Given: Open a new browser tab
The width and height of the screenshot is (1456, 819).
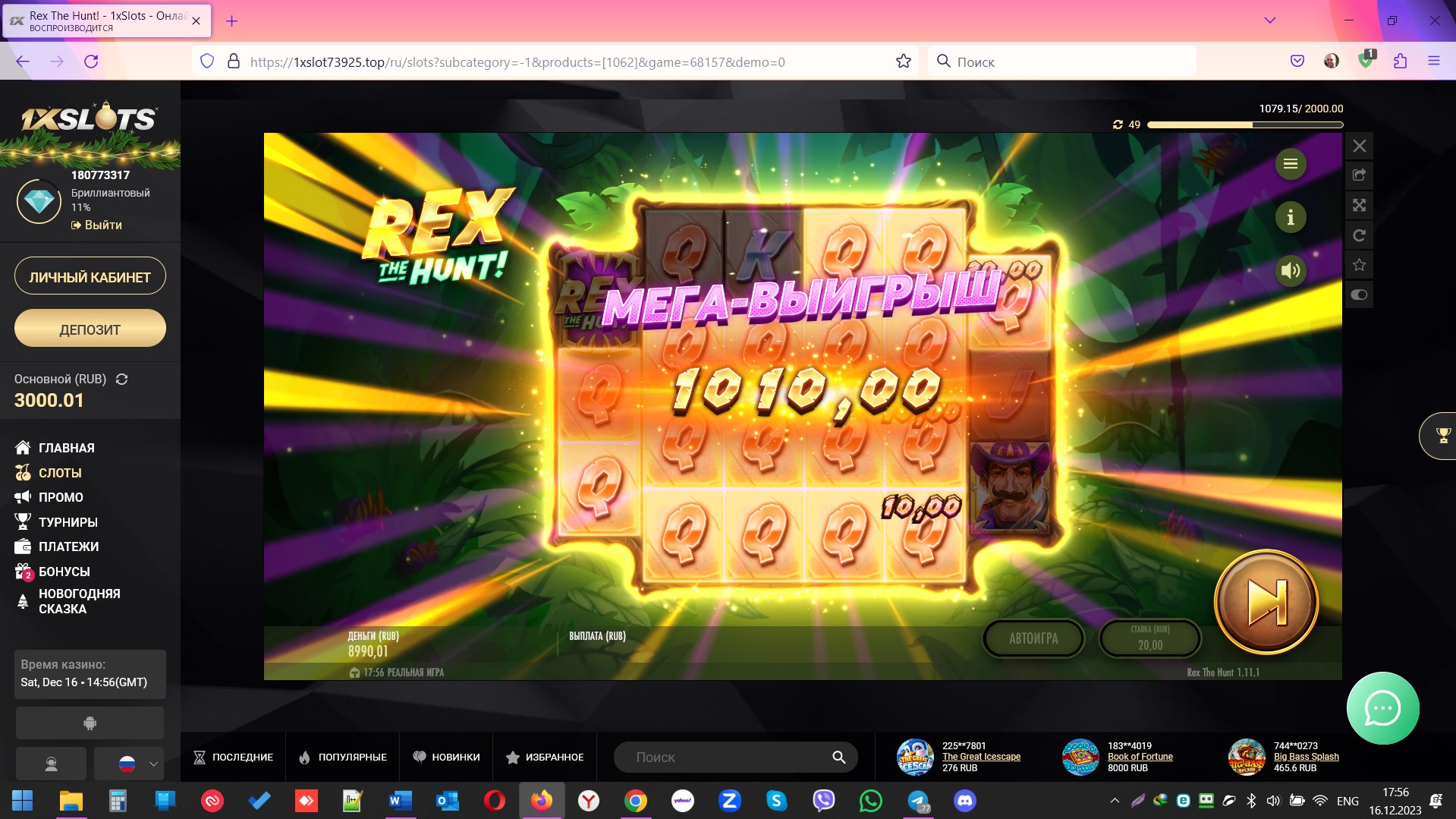Looking at the screenshot, I should (232, 21).
